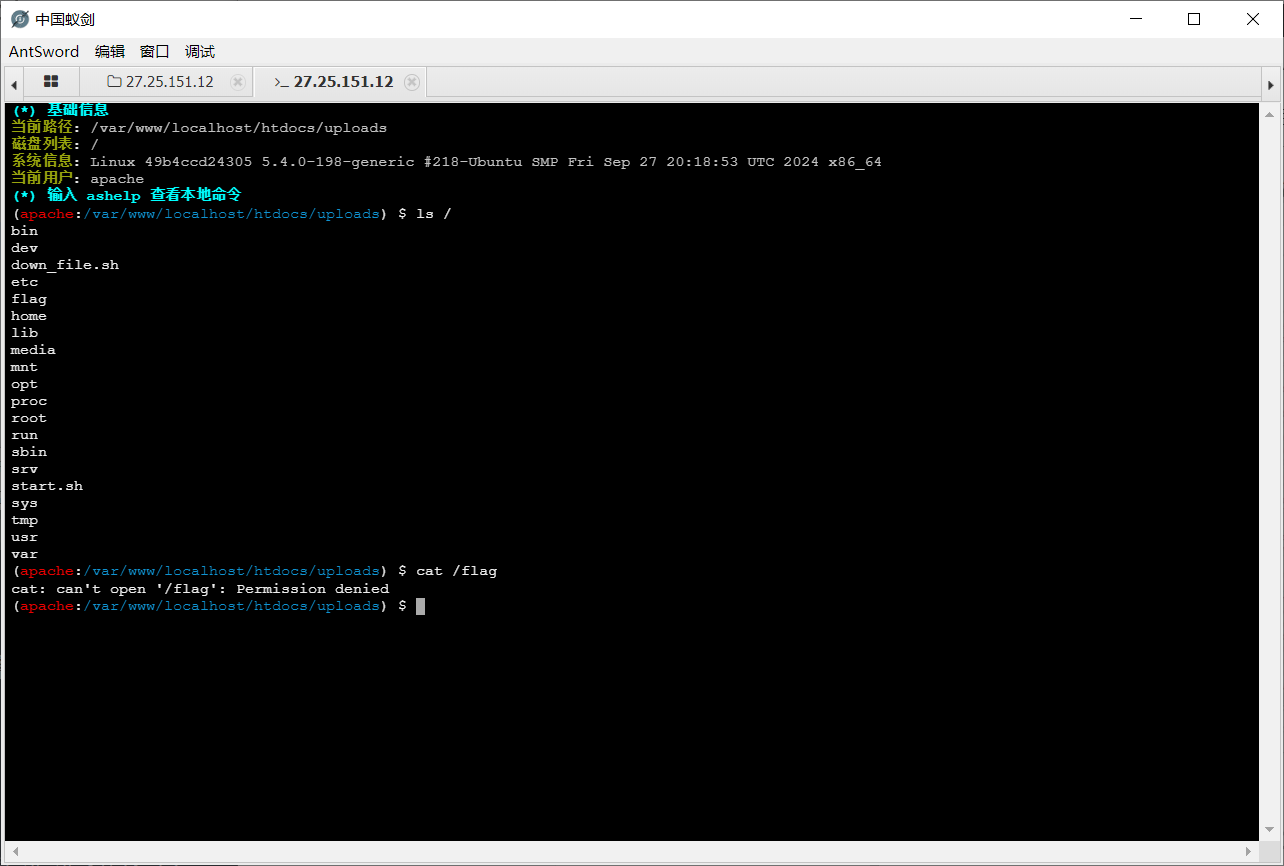Click the tab strip left scroll arrow
Screen dimensions: 1284x866
(x=14, y=83)
